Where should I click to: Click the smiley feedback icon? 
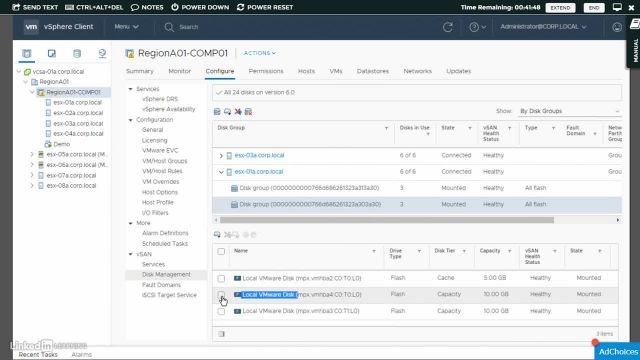click(617, 27)
